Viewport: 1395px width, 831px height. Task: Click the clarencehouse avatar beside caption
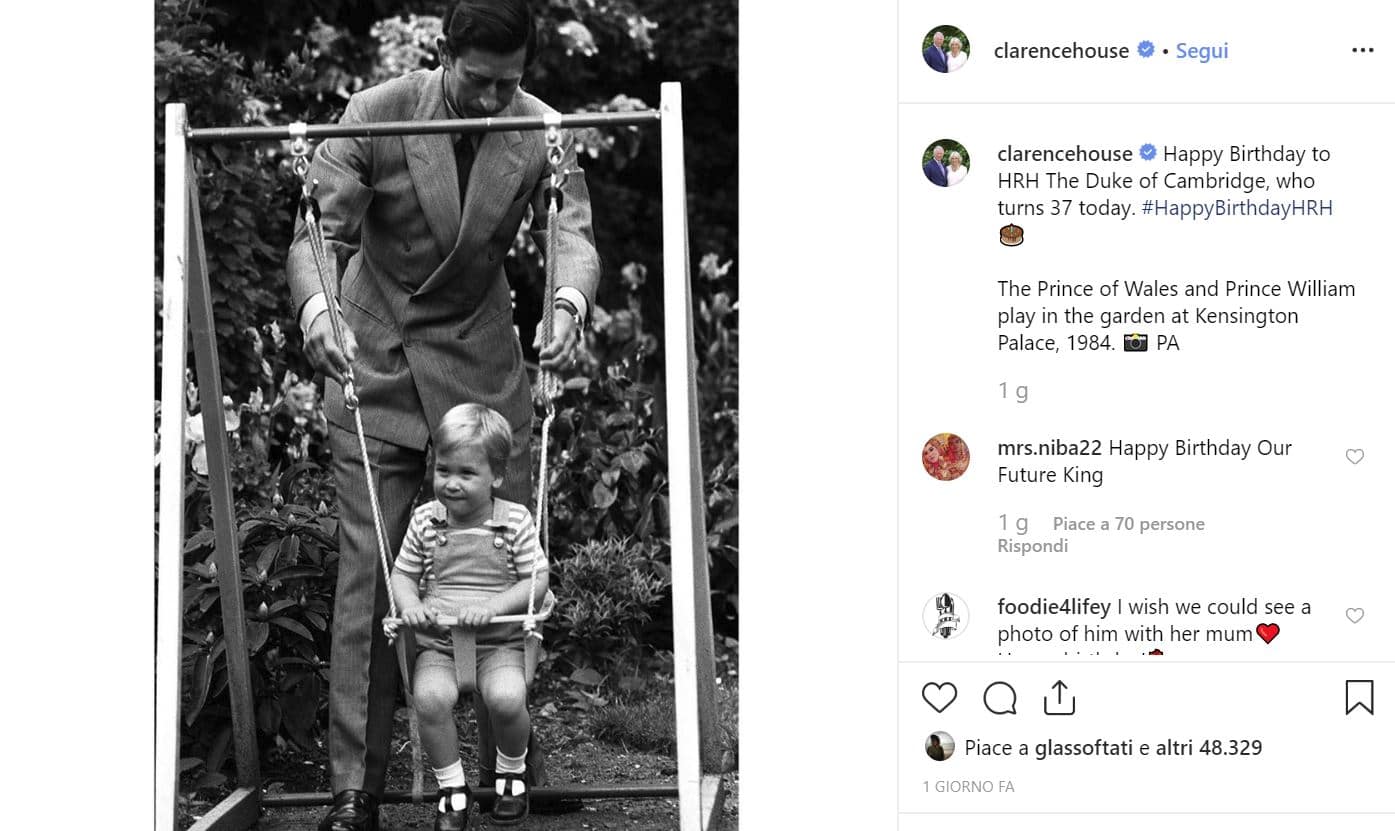pyautogui.click(x=945, y=163)
